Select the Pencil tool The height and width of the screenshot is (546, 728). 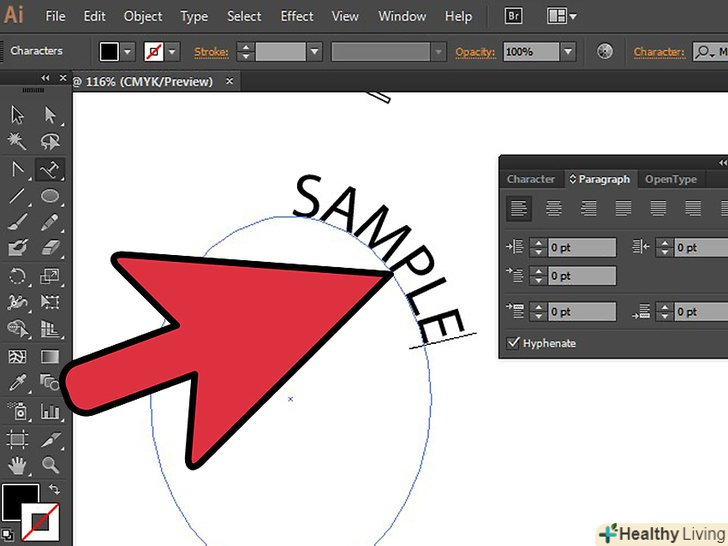click(50, 222)
